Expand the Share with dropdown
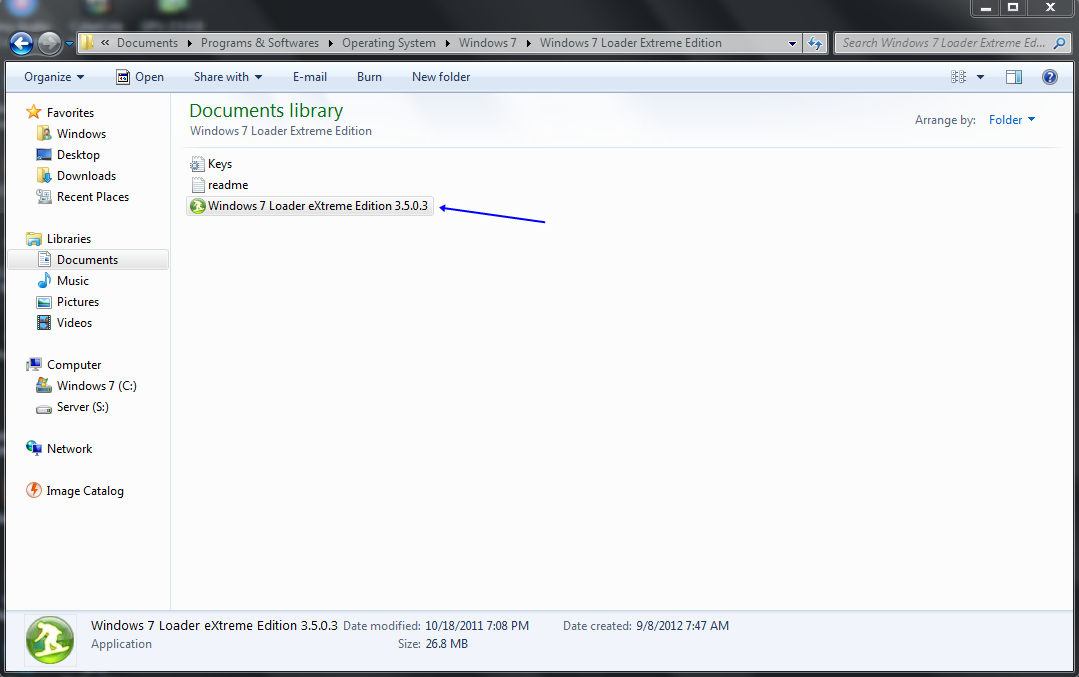 click(226, 76)
